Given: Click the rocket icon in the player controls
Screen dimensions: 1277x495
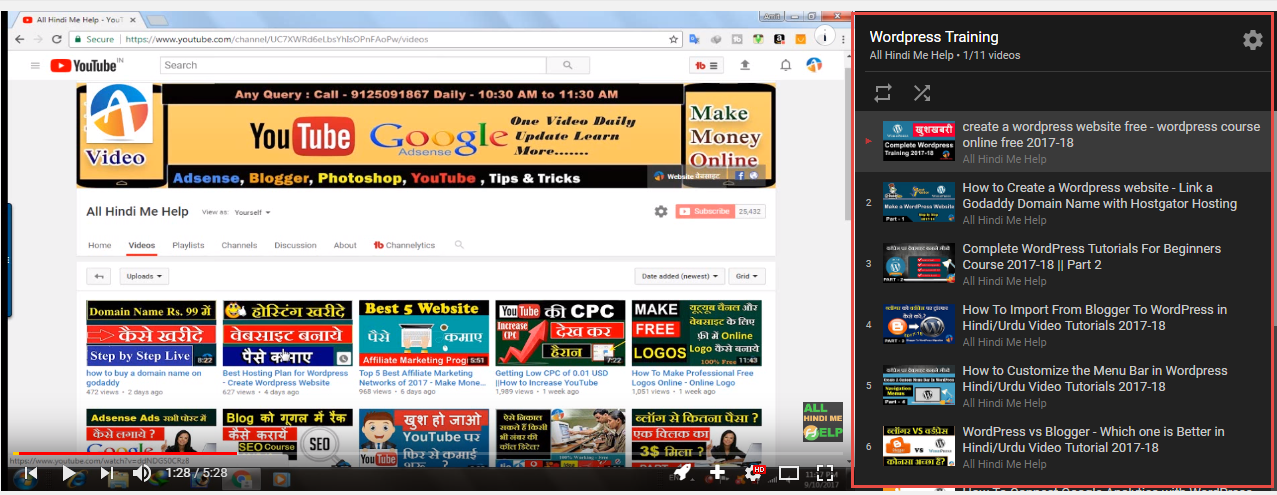Looking at the screenshot, I should (x=682, y=473).
